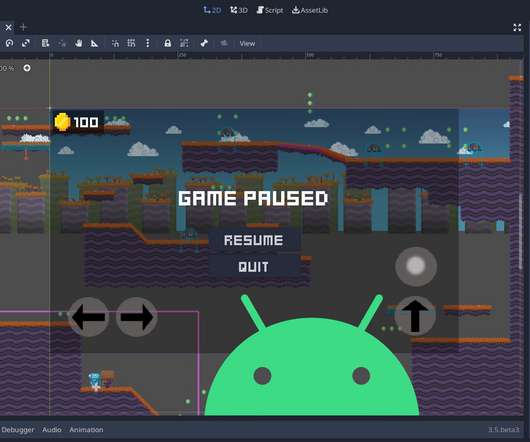Reset zoom via percentage label

(x=7, y=68)
